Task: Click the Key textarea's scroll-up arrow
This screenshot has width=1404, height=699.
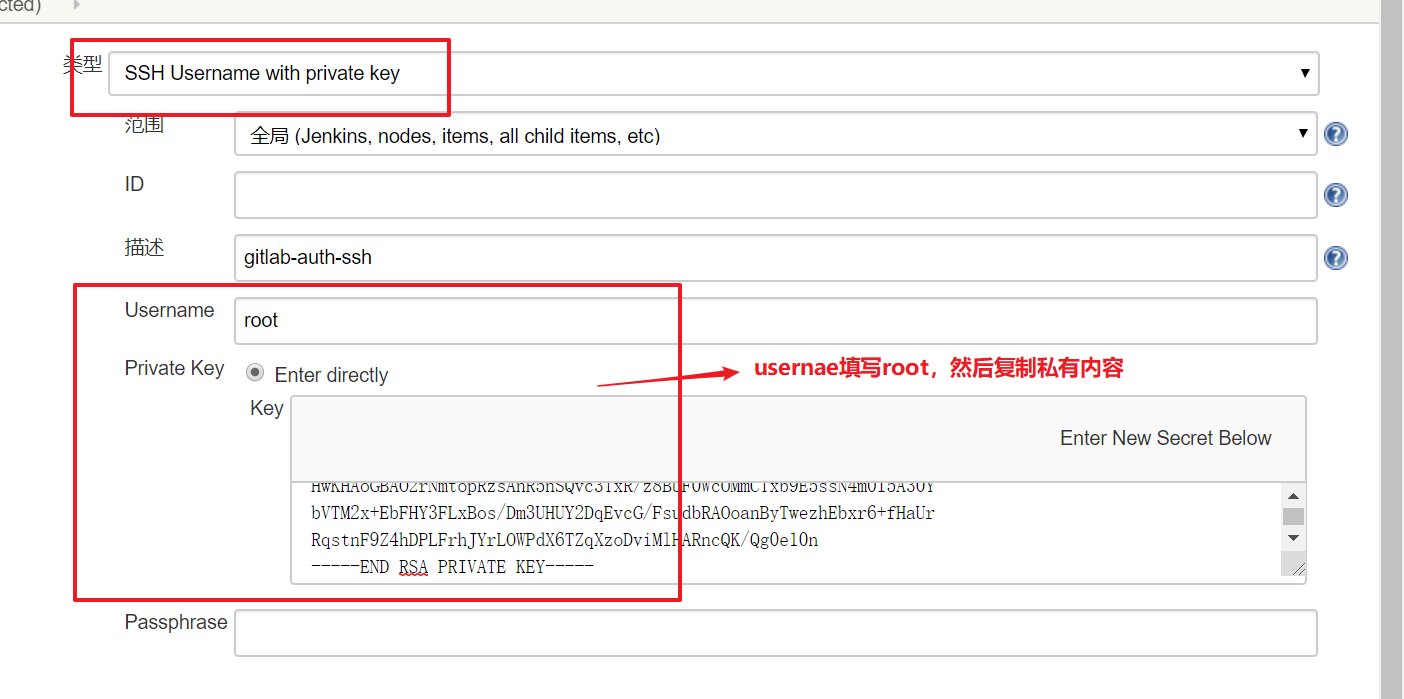Action: tap(1293, 496)
